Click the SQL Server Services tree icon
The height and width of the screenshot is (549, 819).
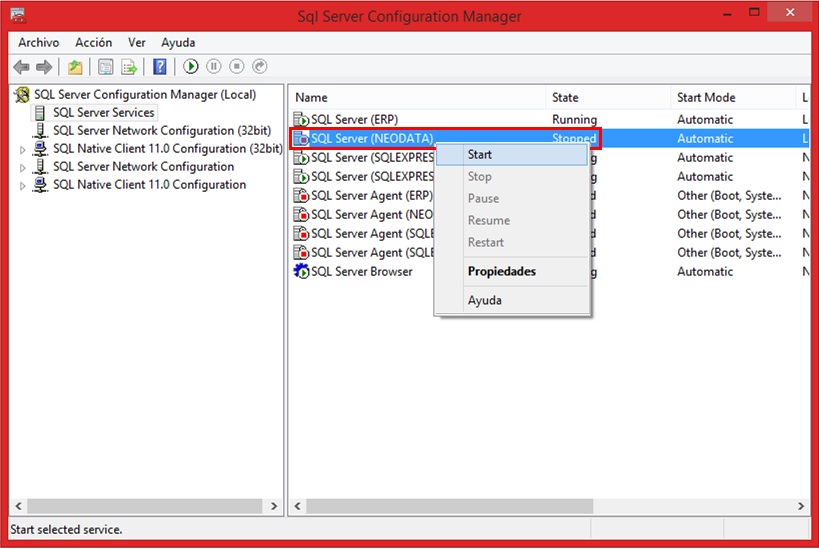click(40, 113)
